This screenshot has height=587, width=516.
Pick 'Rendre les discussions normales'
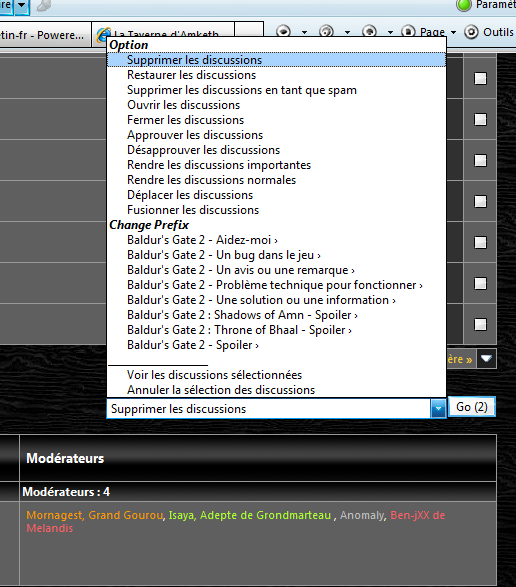click(x=276, y=180)
